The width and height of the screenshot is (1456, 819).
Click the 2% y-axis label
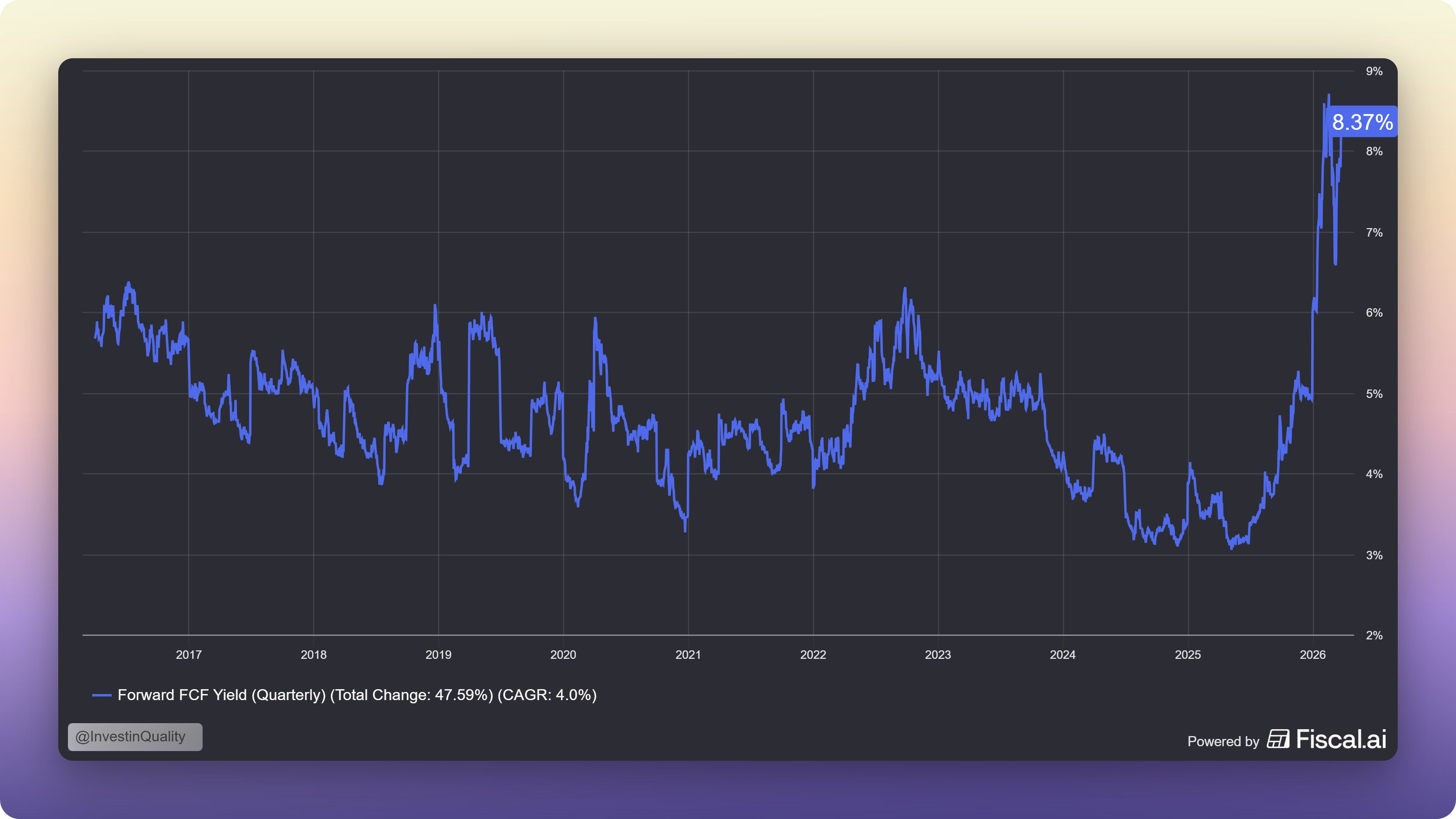(x=1374, y=635)
